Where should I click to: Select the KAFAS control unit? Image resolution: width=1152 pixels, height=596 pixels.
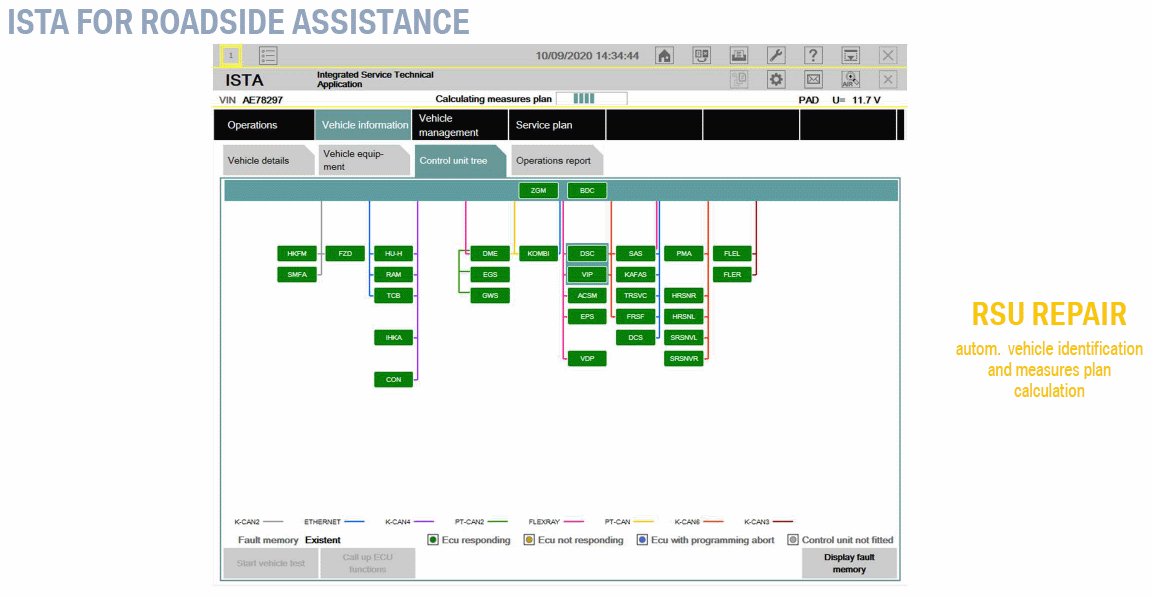click(x=636, y=275)
